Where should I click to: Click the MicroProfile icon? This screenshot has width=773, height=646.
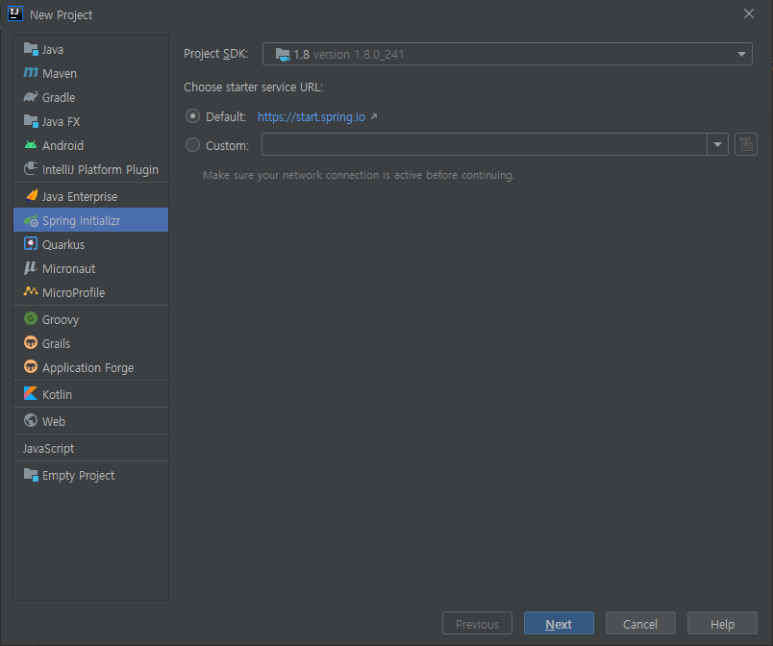click(x=31, y=291)
